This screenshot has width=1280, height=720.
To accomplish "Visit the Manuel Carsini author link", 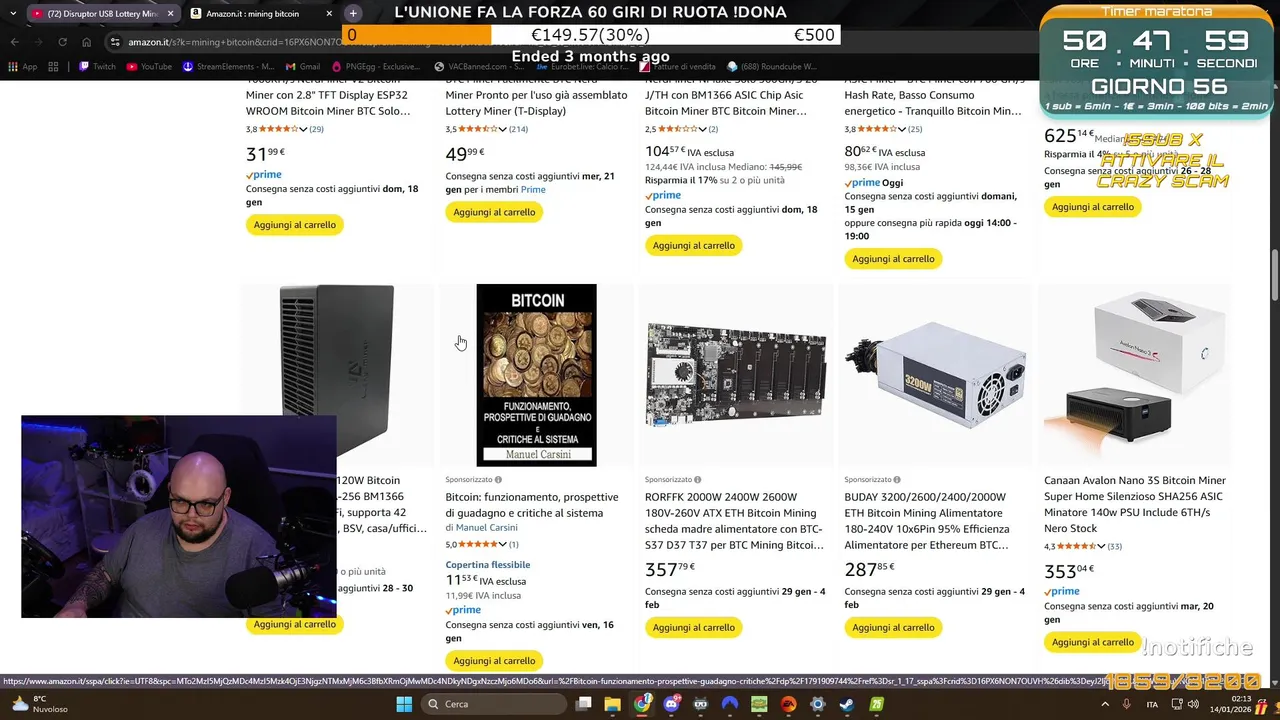I will click(487, 528).
